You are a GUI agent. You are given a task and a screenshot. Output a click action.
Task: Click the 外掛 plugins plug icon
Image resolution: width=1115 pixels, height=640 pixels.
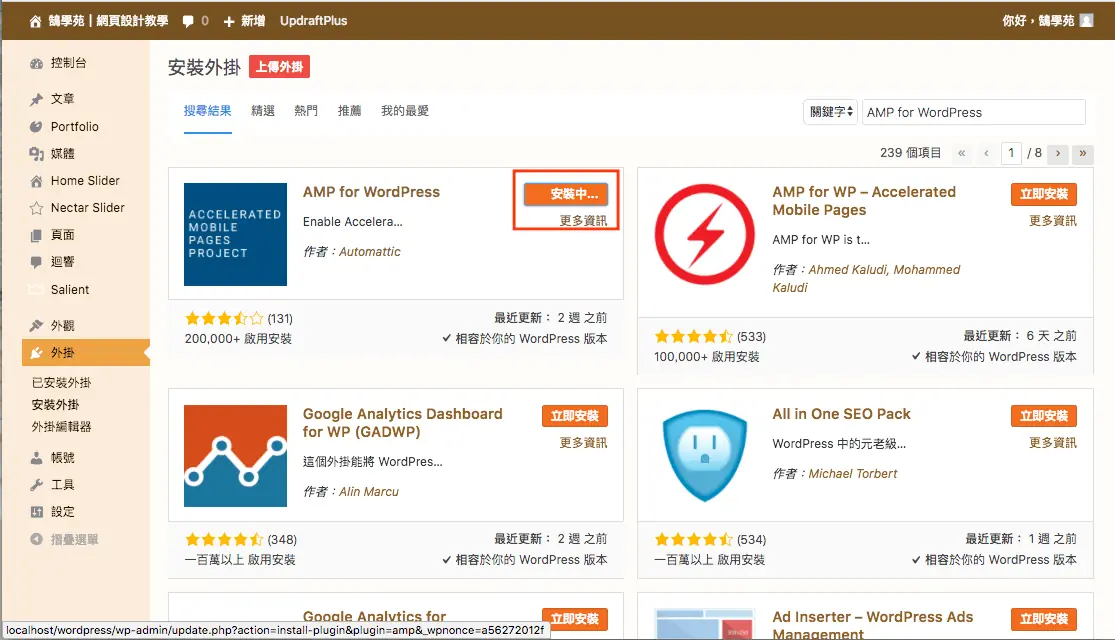coord(36,353)
